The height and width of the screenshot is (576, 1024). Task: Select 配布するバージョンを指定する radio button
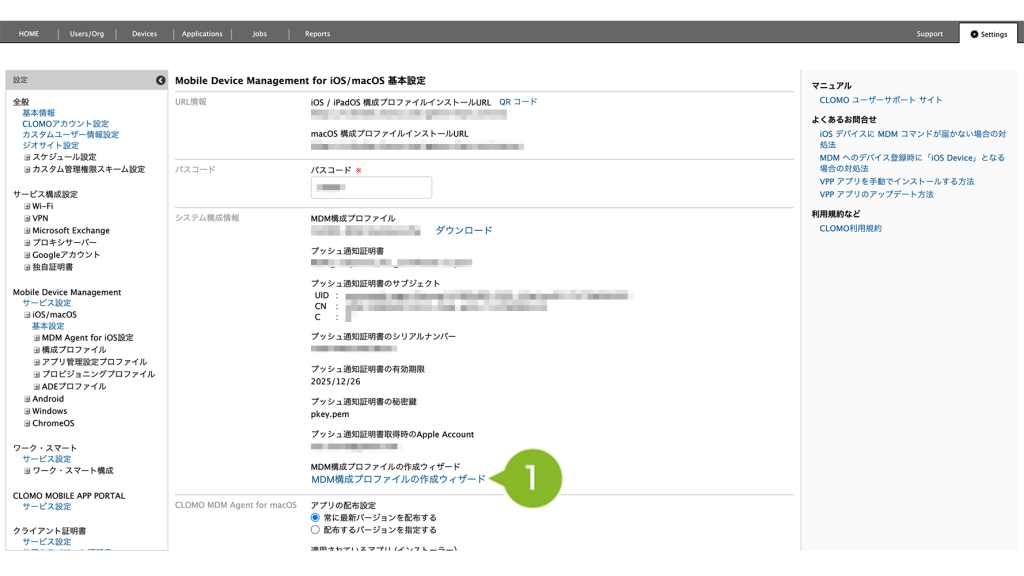[x=316, y=530]
